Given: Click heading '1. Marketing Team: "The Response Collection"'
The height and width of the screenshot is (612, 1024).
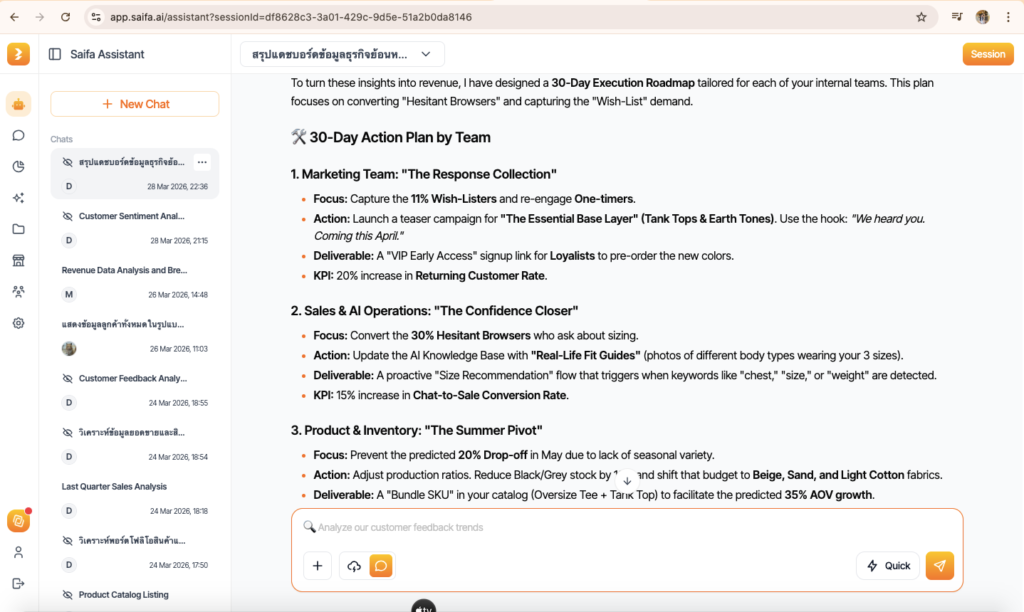Looking at the screenshot, I should pos(423,174).
